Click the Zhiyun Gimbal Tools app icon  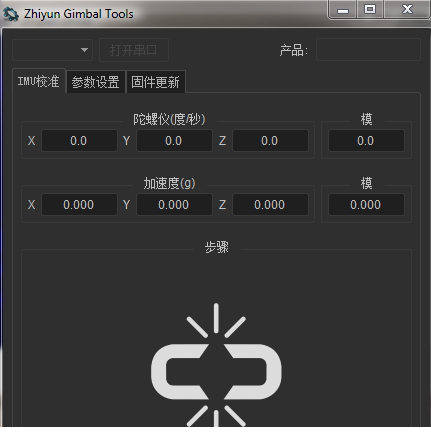tap(11, 14)
